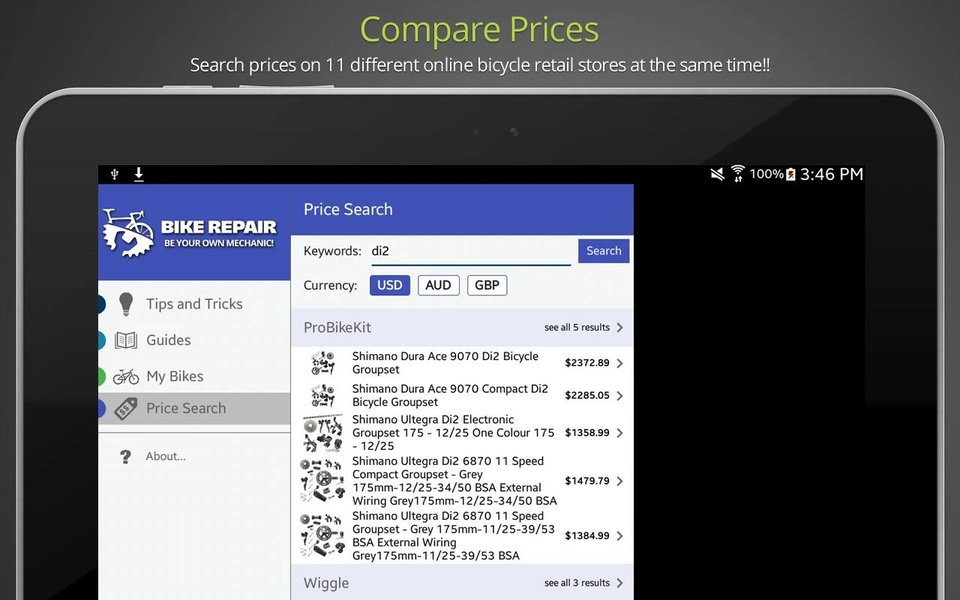Go to My Bikes section
Image resolution: width=960 pixels, height=600 pixels.
click(194, 376)
